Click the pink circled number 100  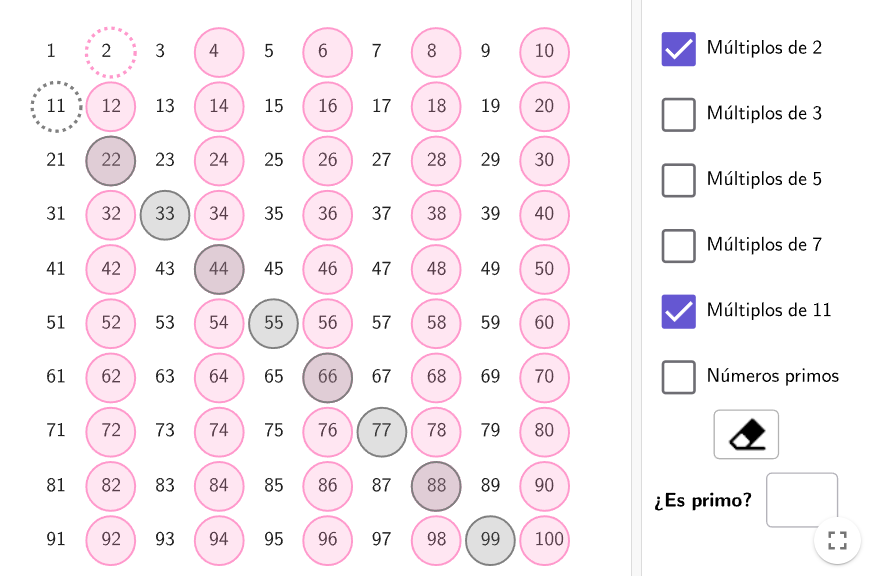coord(545,540)
